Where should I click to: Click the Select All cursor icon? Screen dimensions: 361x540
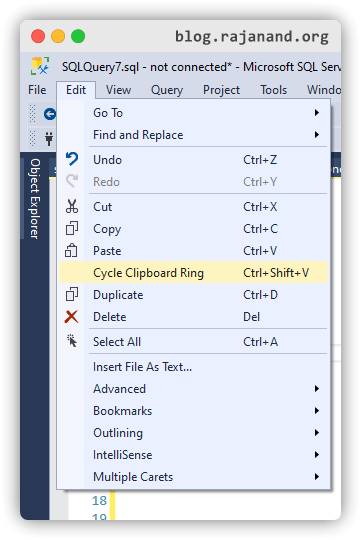point(72,341)
